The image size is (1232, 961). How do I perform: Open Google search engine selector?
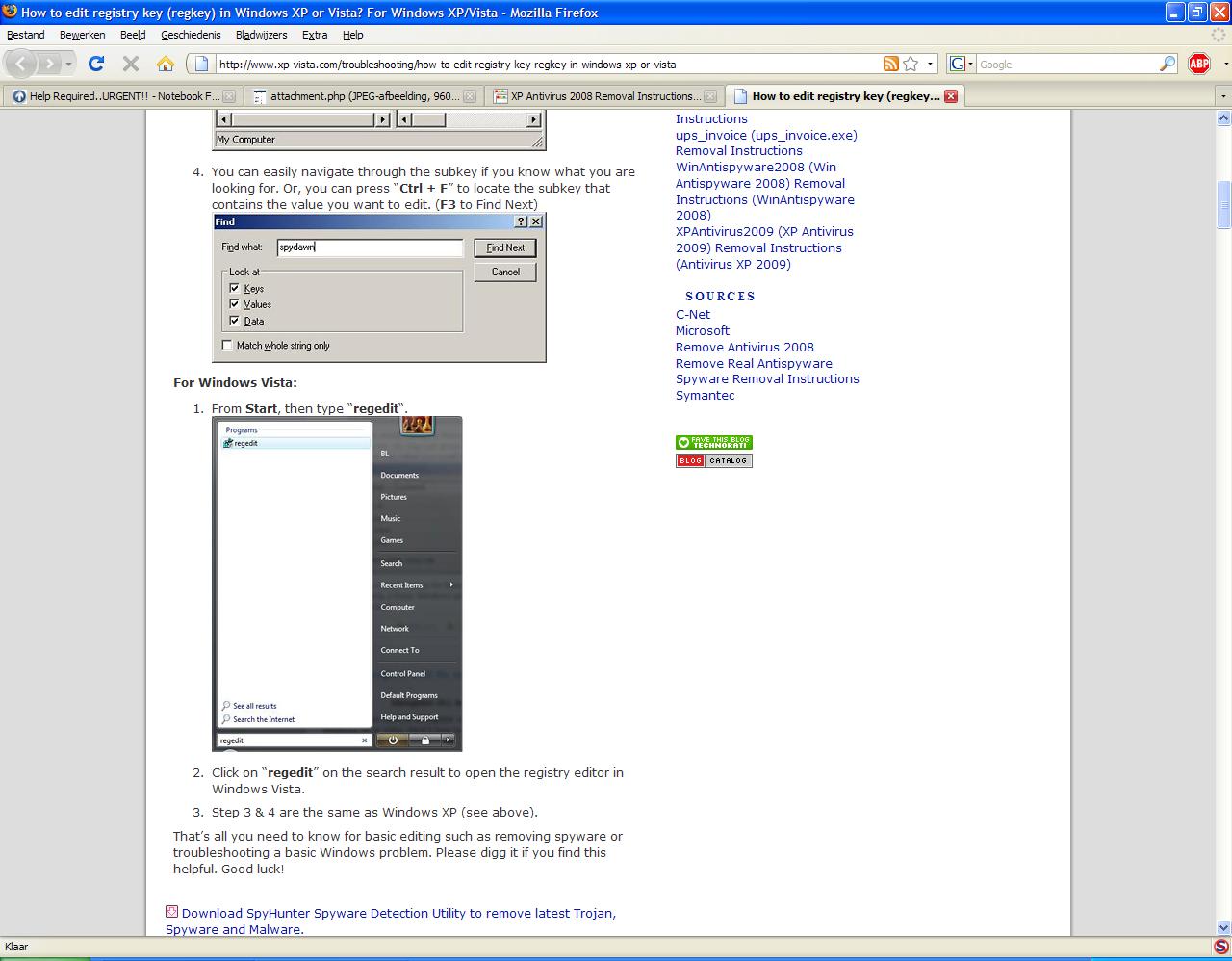point(962,65)
